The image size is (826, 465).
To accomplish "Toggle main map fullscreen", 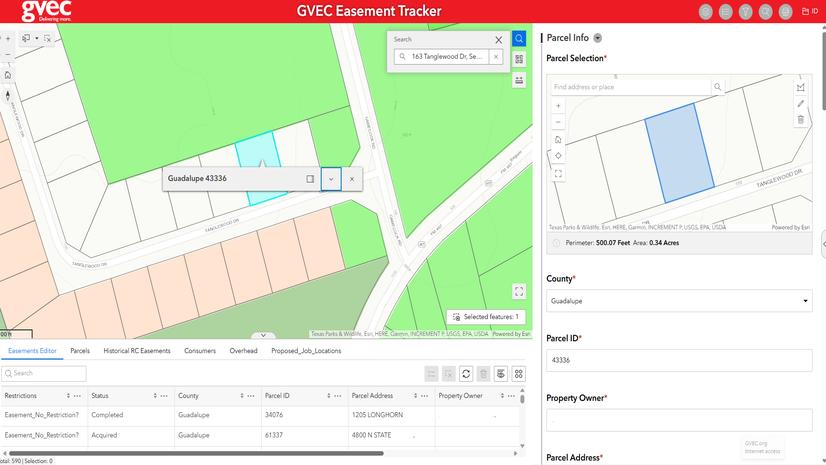I will click(x=519, y=291).
